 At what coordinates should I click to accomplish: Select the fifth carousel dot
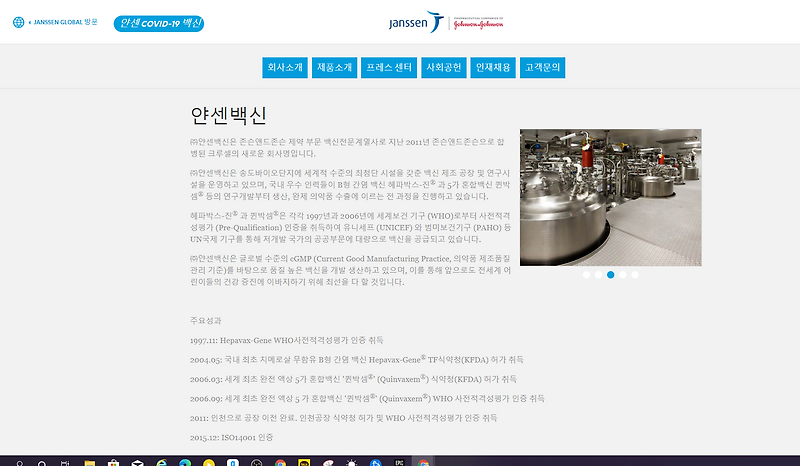coord(635,275)
